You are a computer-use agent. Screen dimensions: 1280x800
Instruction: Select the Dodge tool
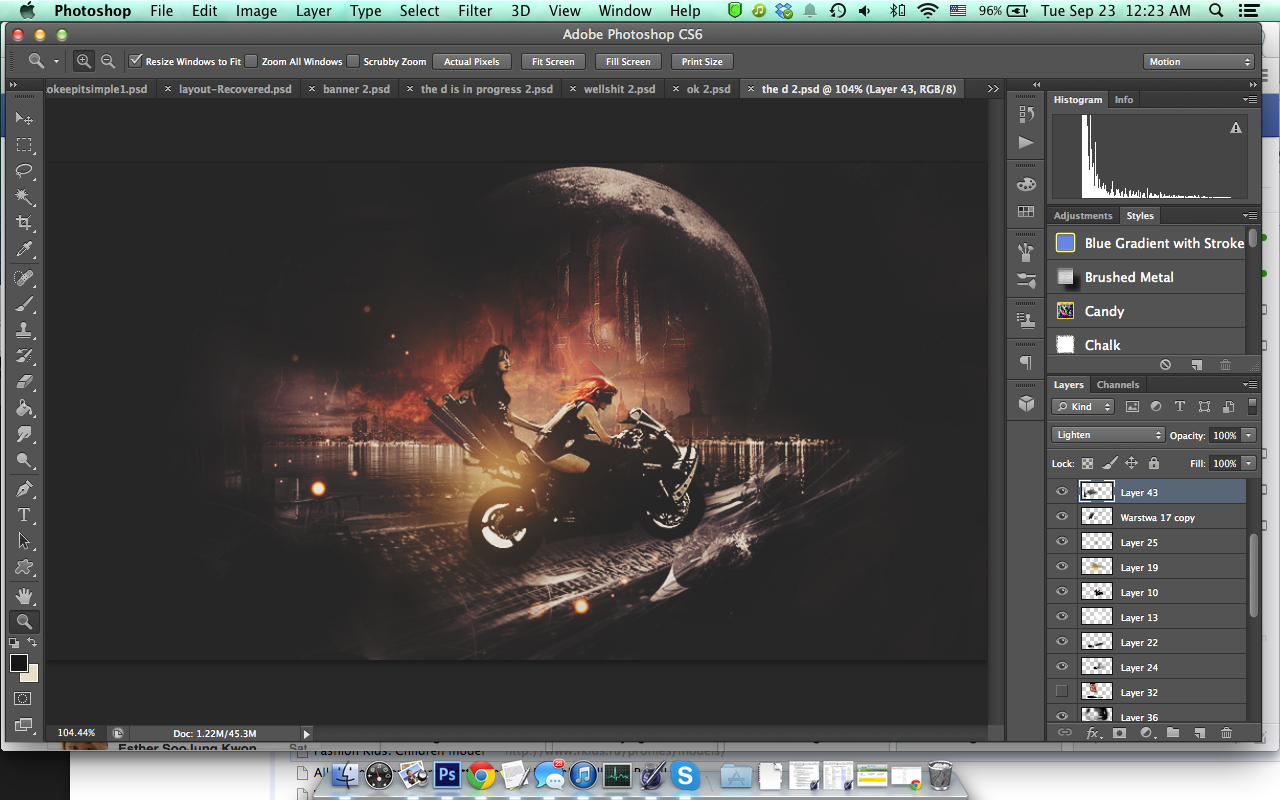coord(24,461)
